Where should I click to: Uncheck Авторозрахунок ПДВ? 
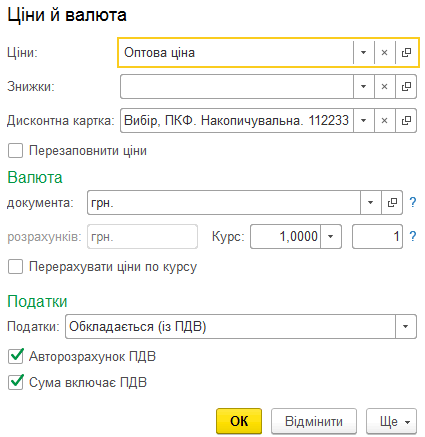pos(16,356)
